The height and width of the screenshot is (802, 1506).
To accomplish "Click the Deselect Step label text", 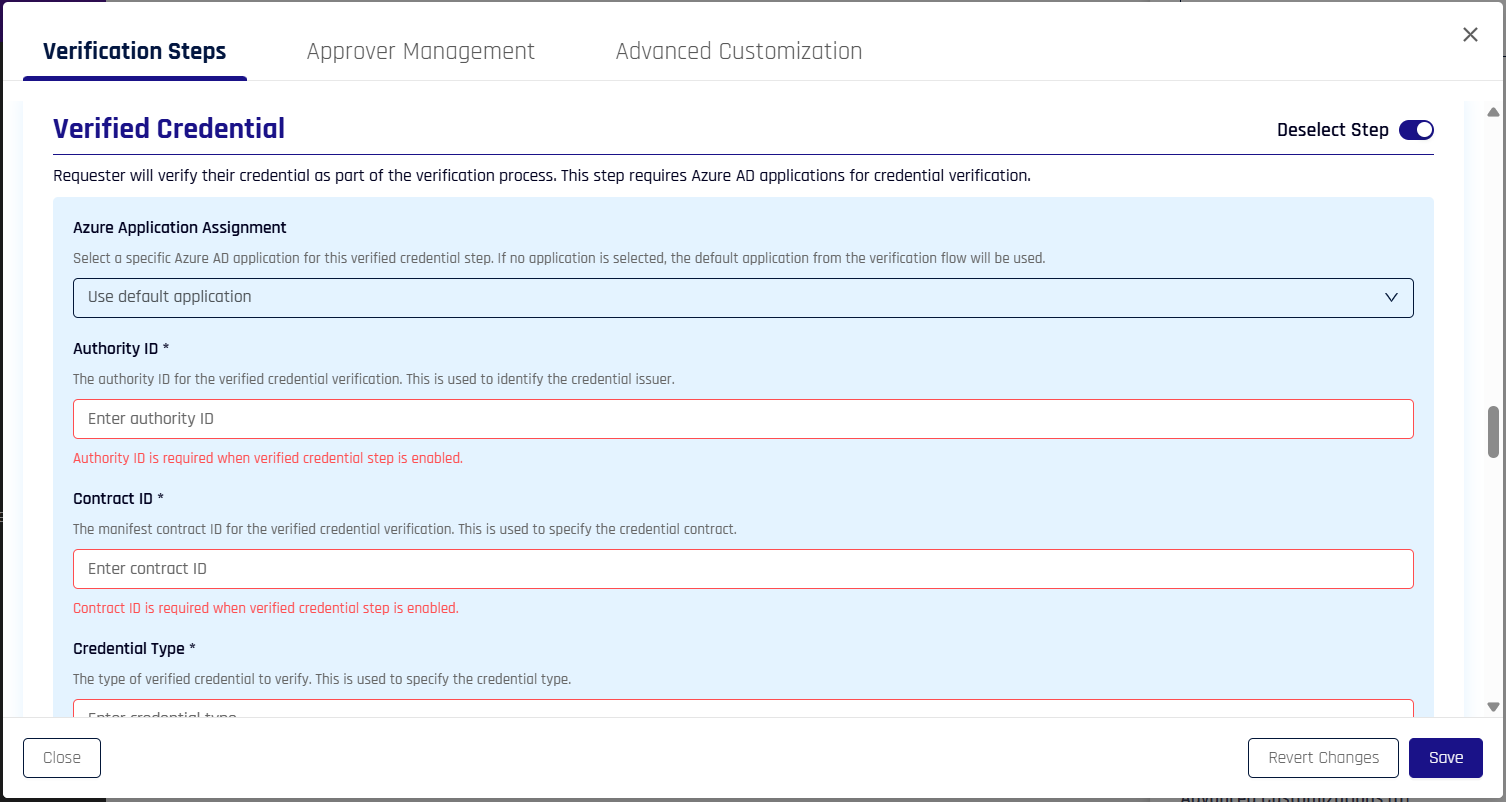I will pyautogui.click(x=1332, y=130).
